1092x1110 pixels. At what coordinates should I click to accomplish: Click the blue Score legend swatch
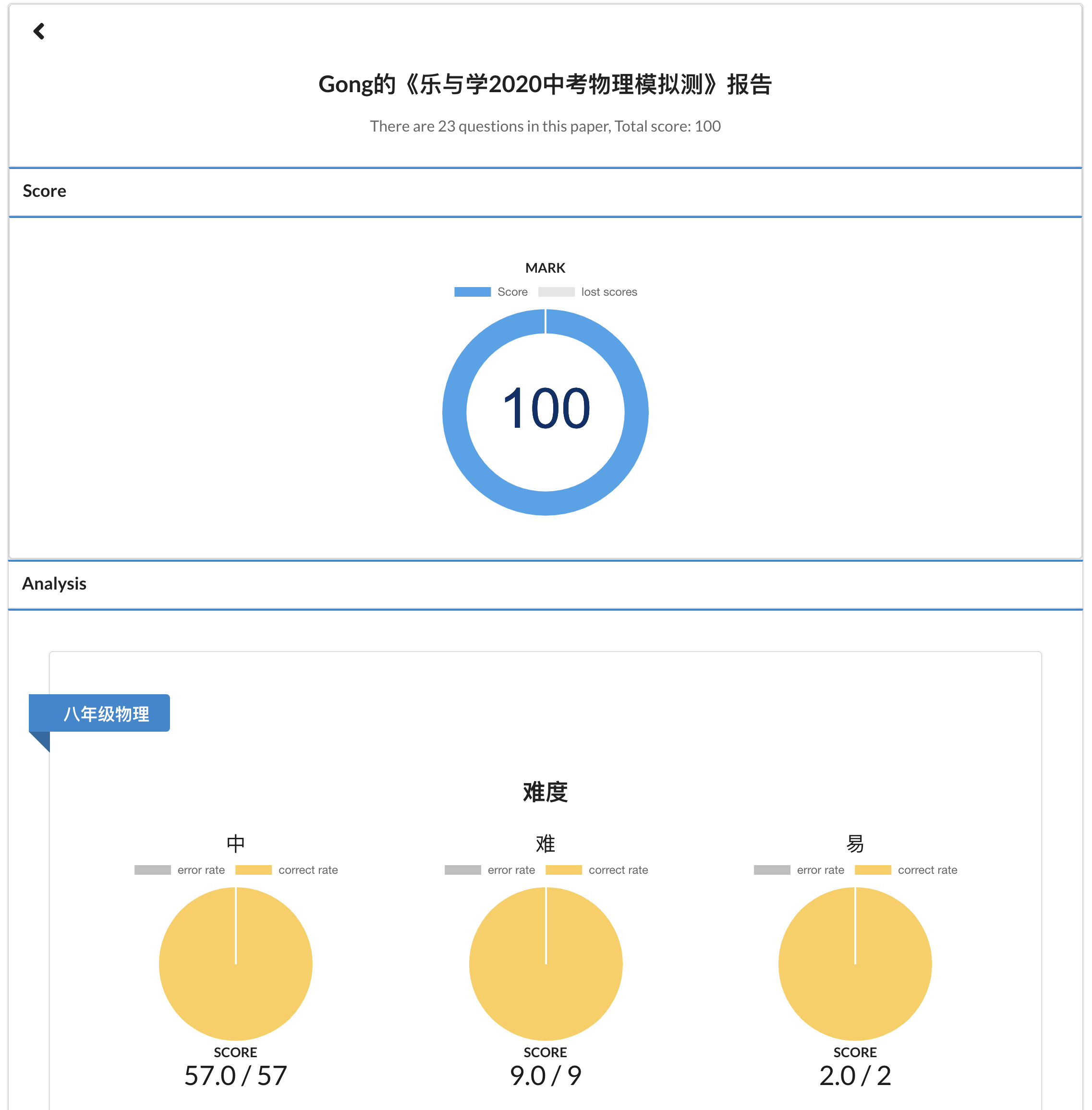472,292
